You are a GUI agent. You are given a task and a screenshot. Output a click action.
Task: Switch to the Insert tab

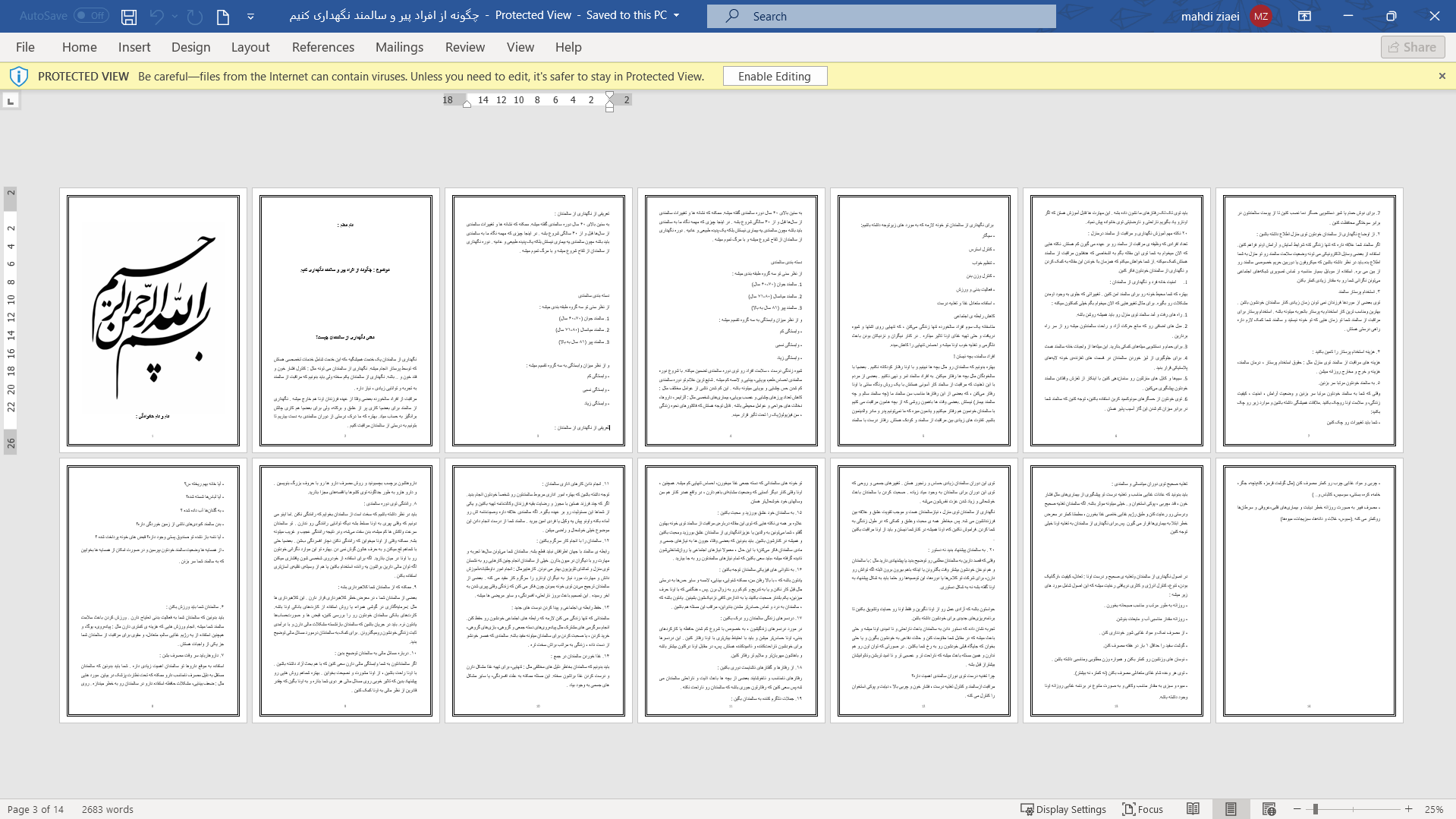pos(134,47)
